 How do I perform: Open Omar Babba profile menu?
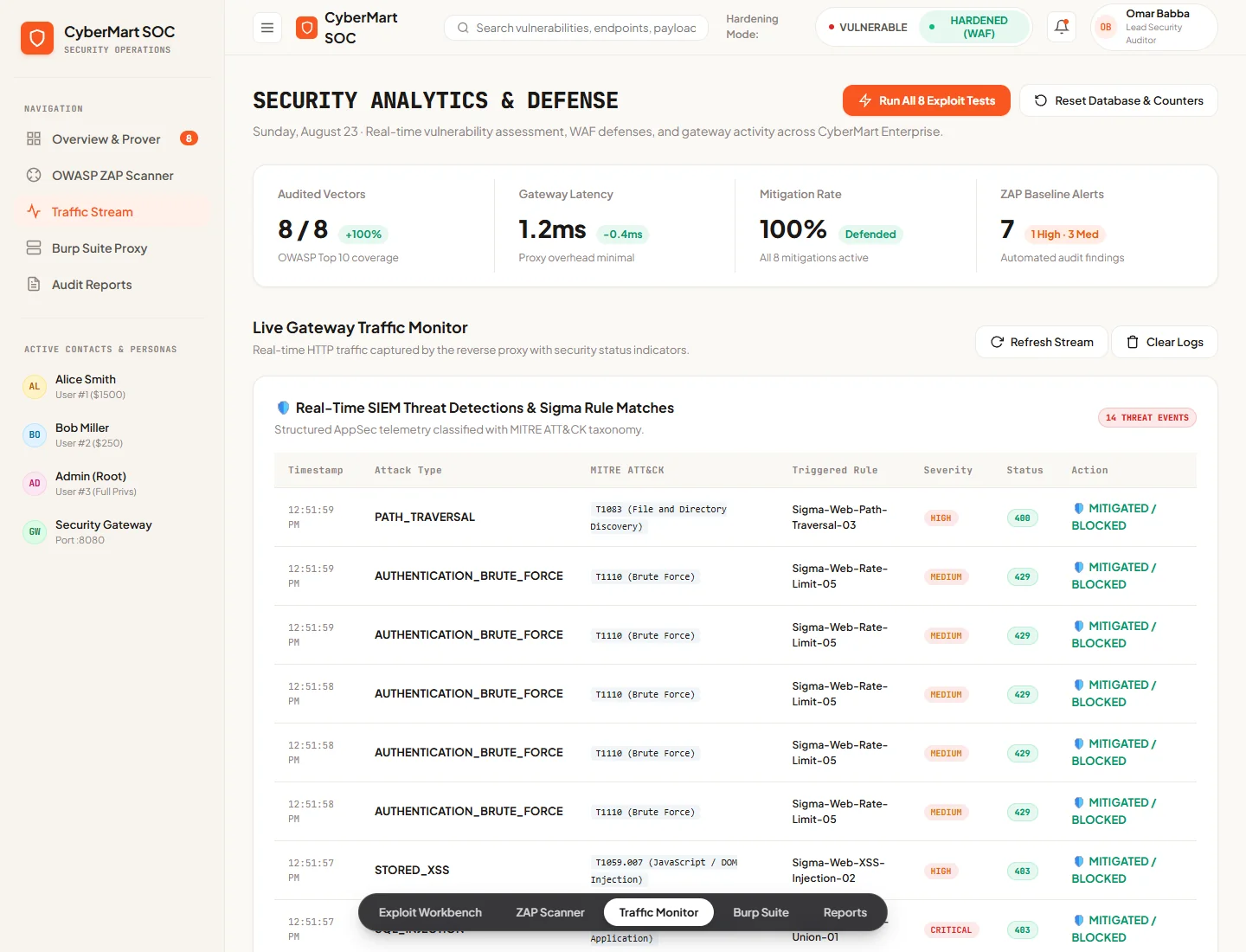(x=1154, y=27)
